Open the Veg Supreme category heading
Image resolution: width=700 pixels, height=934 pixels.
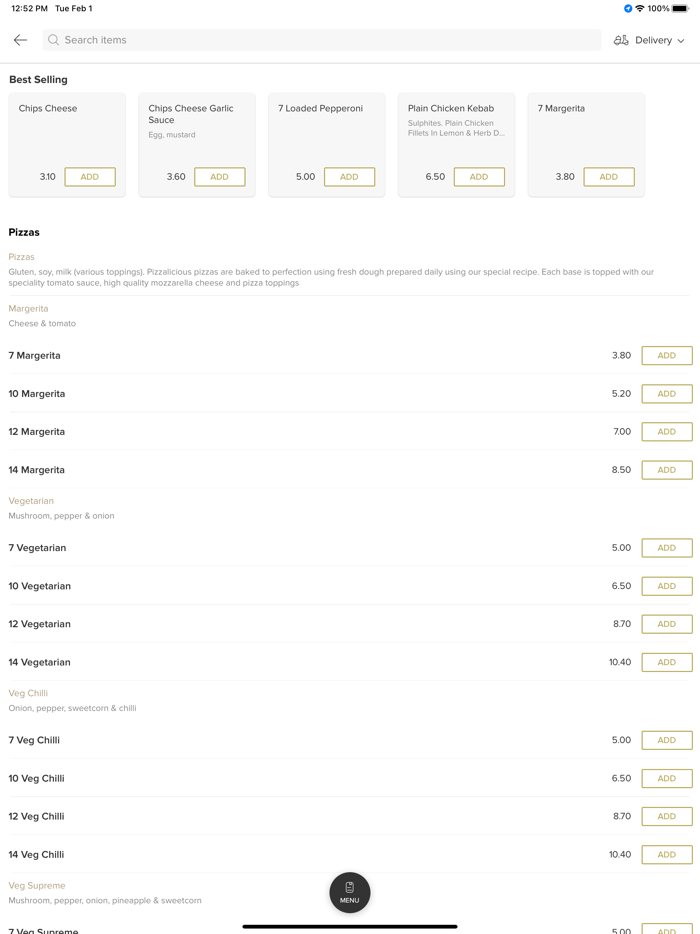tap(37, 886)
